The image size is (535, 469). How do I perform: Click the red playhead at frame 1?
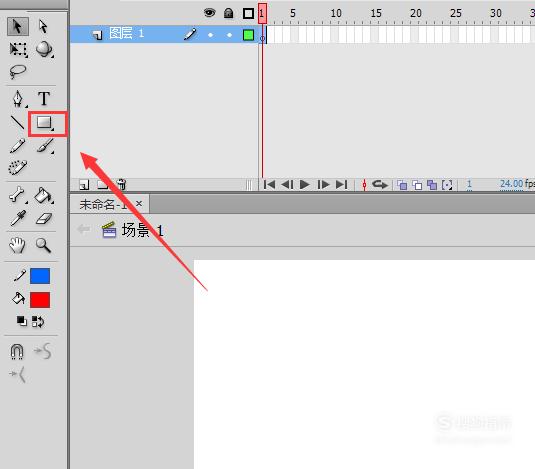click(x=262, y=14)
